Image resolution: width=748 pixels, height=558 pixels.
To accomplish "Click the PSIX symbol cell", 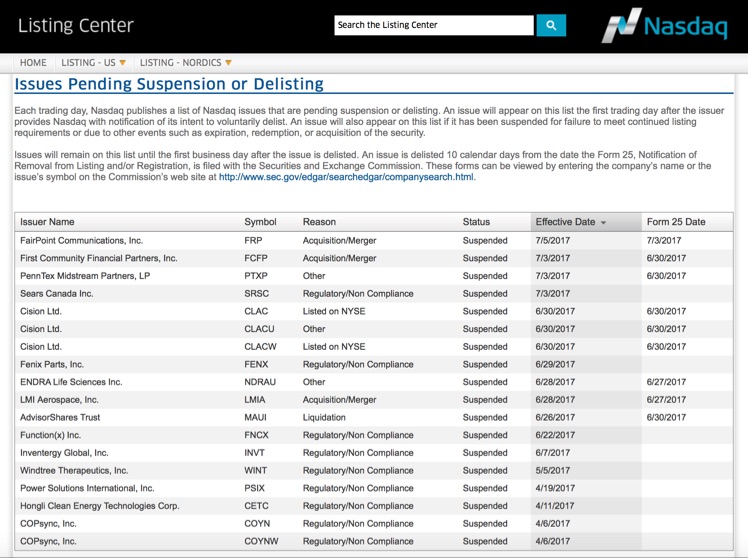I will 254,488.
